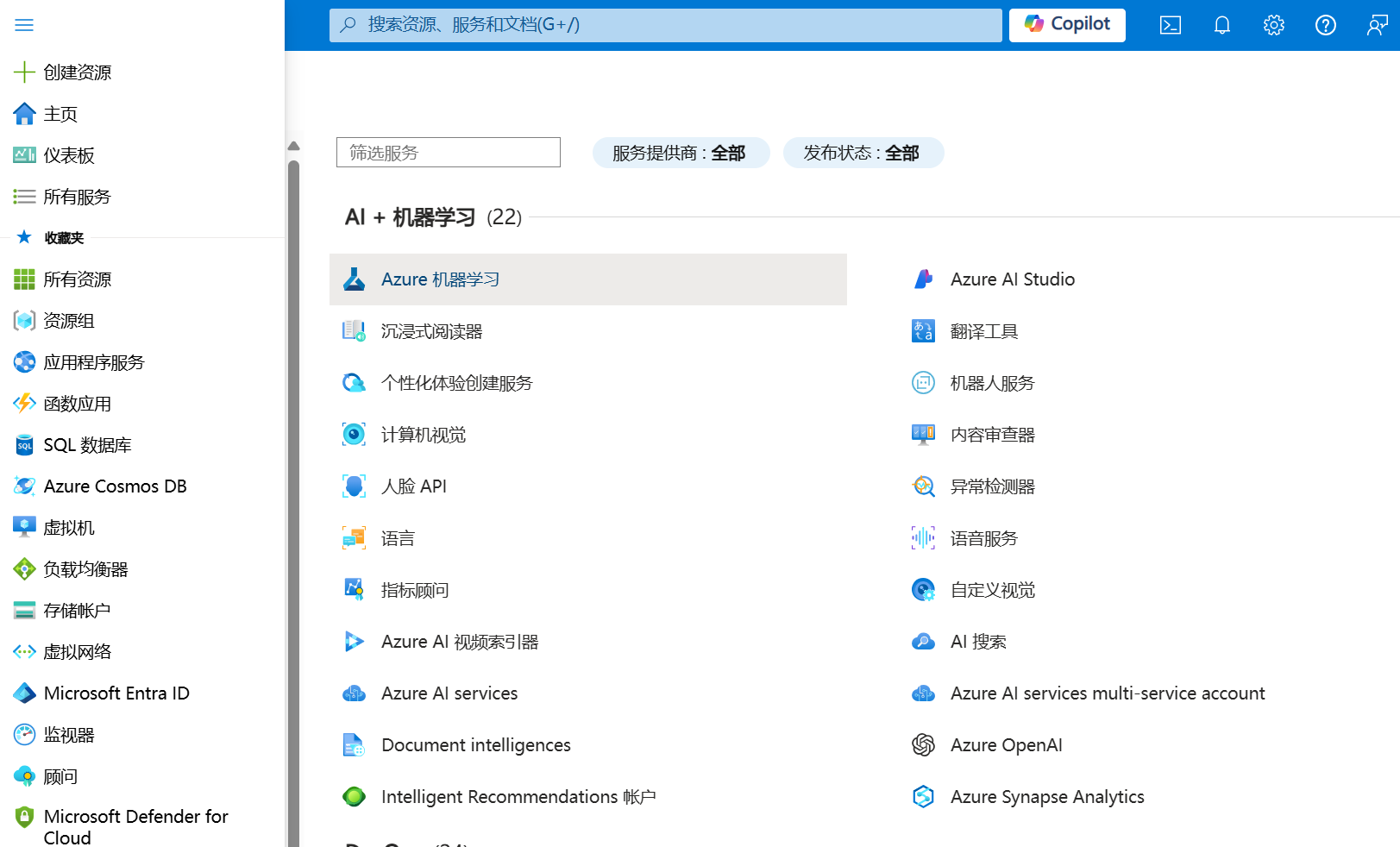Click the 函数应用 lightning icon

[x=24, y=403]
